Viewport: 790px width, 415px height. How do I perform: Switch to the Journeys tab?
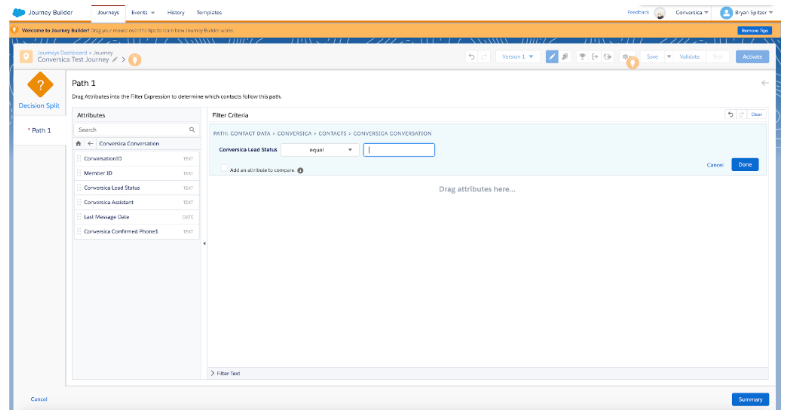pos(108,13)
